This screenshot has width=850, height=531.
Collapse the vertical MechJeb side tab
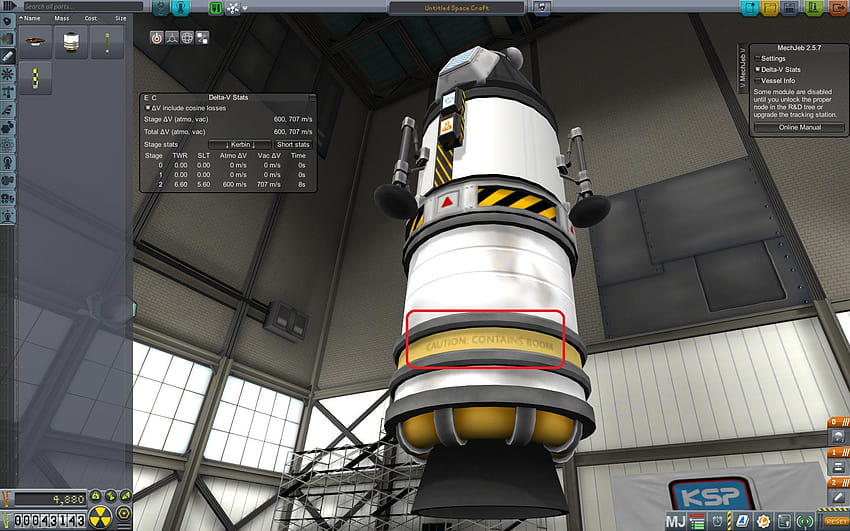point(742,69)
